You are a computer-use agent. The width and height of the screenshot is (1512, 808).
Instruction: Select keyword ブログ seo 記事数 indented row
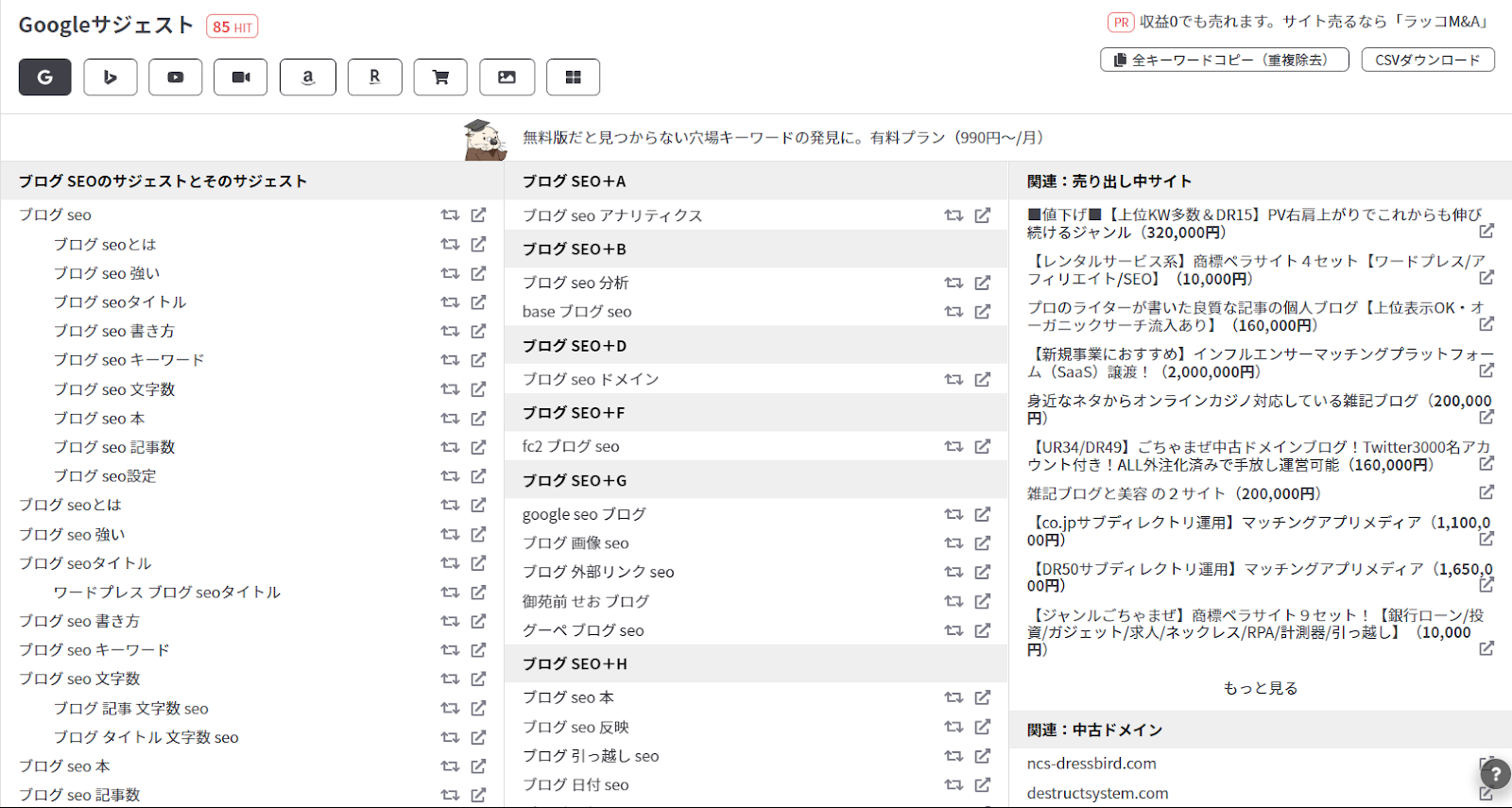[114, 447]
